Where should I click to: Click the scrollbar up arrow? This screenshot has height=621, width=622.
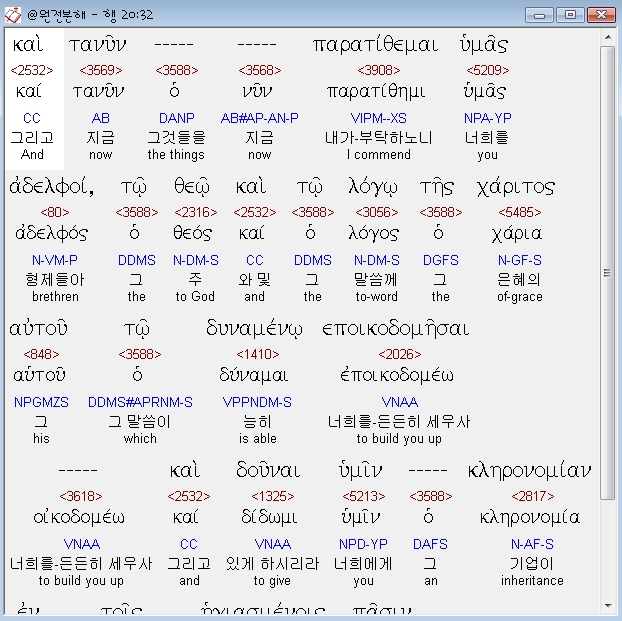pos(608,37)
